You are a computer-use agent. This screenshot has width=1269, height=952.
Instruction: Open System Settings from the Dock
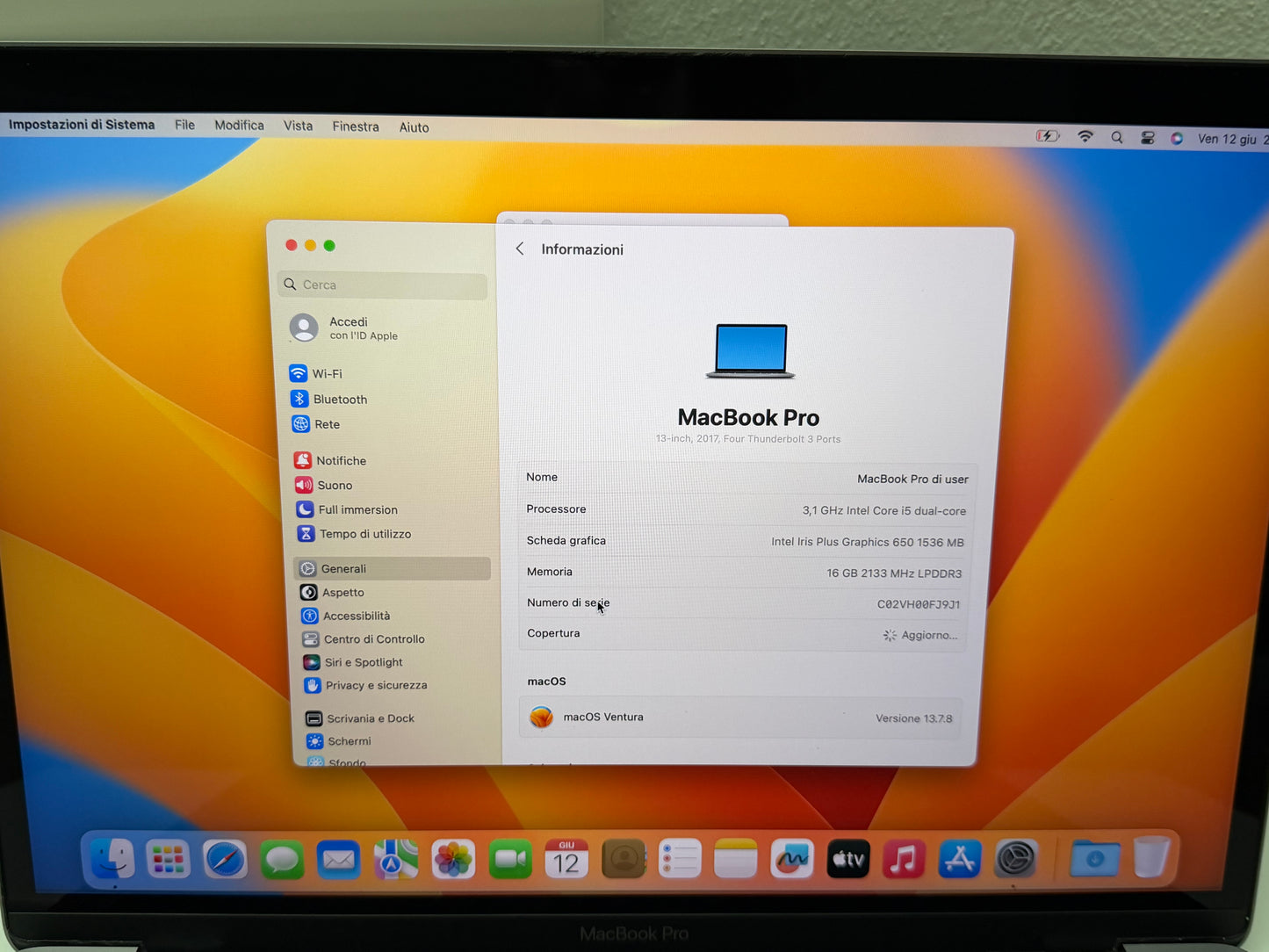click(x=1016, y=859)
